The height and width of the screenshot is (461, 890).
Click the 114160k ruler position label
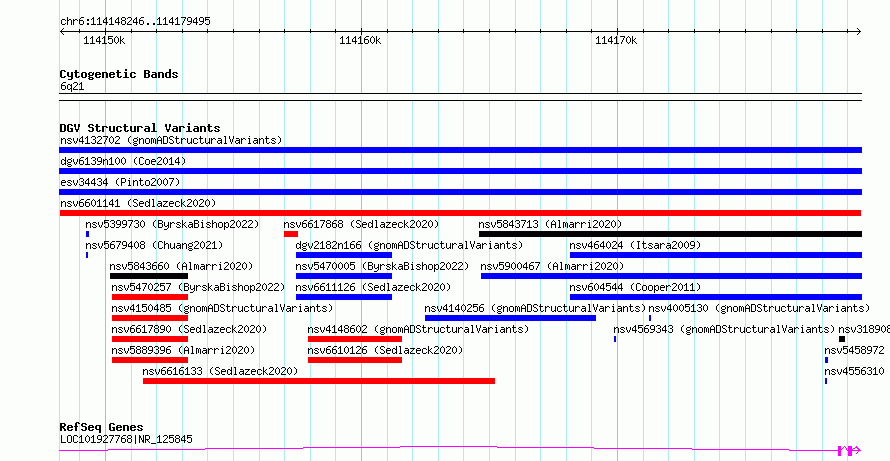(x=360, y=40)
